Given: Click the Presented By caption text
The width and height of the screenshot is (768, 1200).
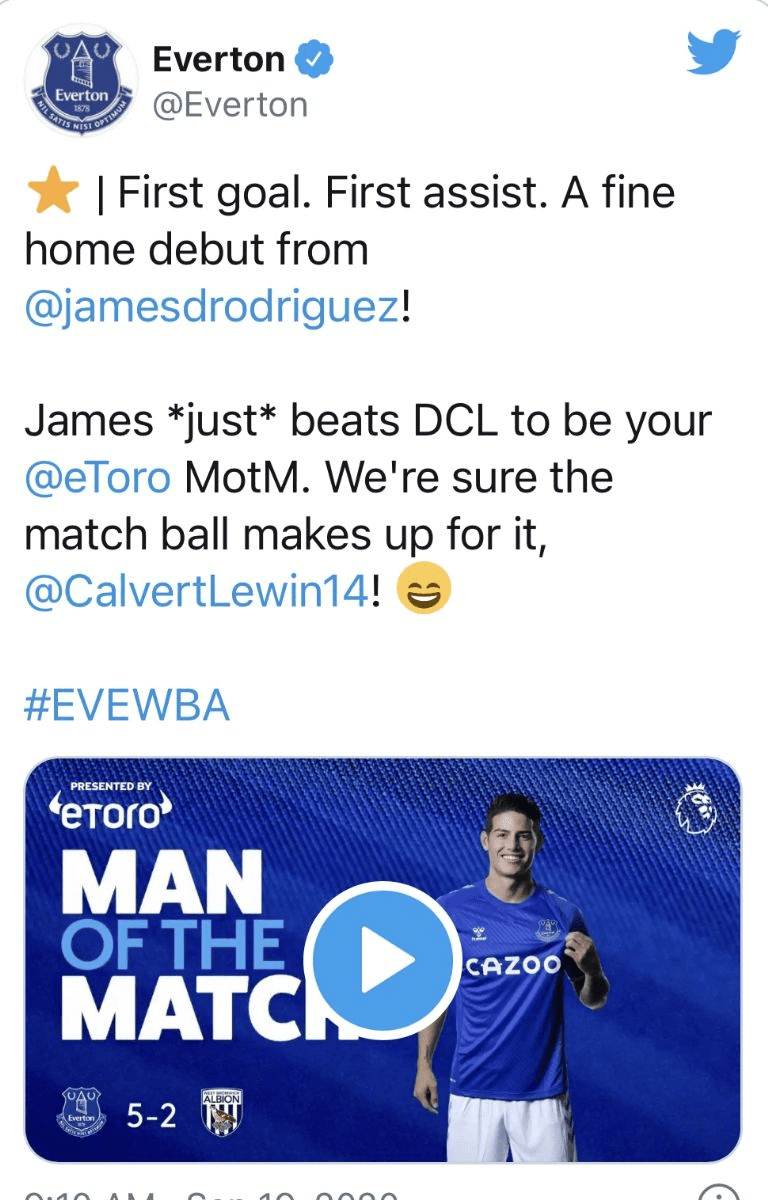Looking at the screenshot, I should (x=111, y=786).
